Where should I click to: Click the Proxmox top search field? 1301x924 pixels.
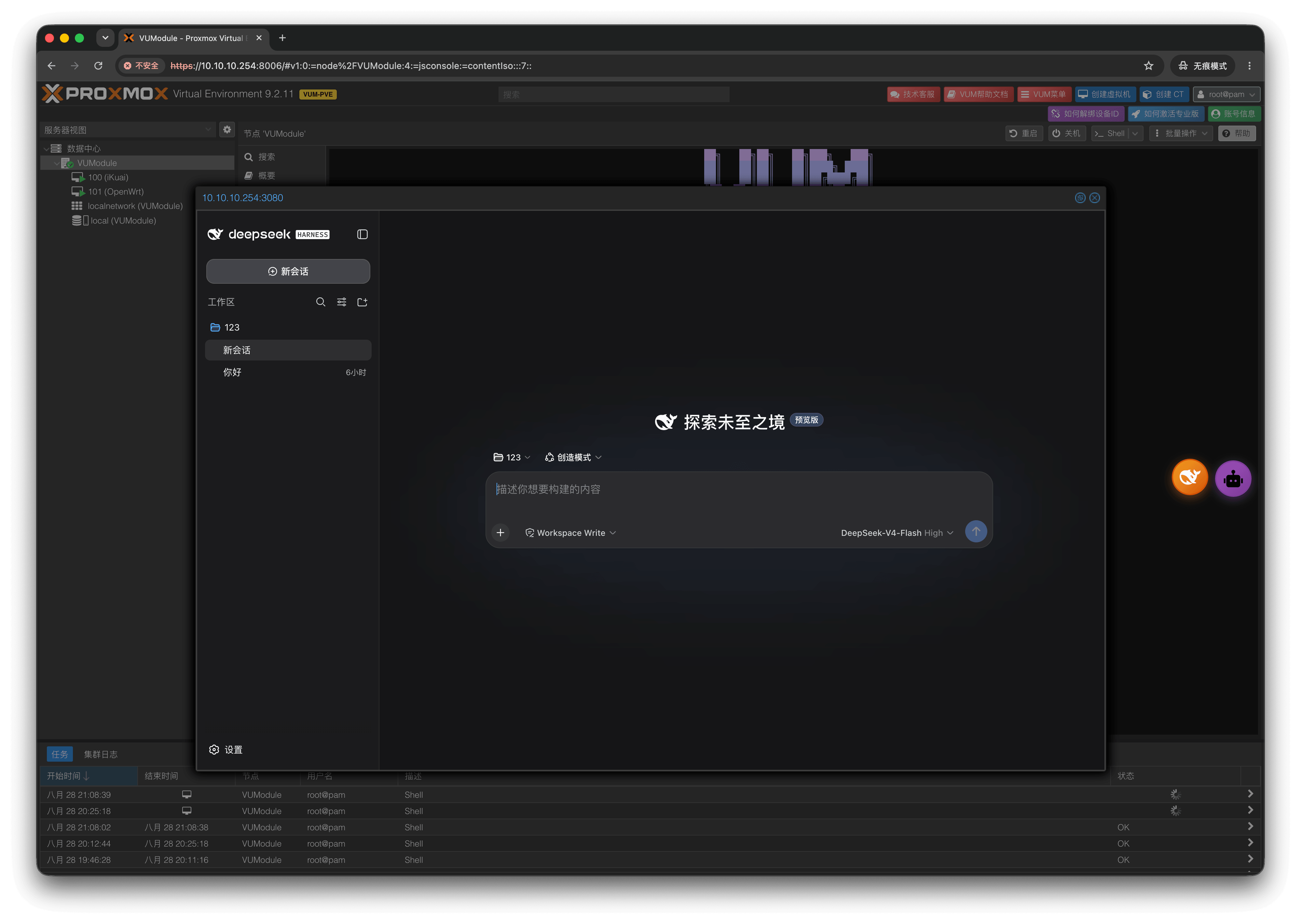613,94
